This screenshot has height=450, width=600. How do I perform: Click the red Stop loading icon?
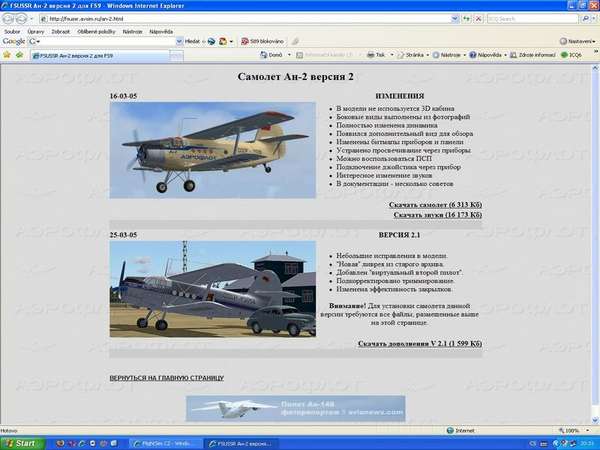[x=479, y=18]
